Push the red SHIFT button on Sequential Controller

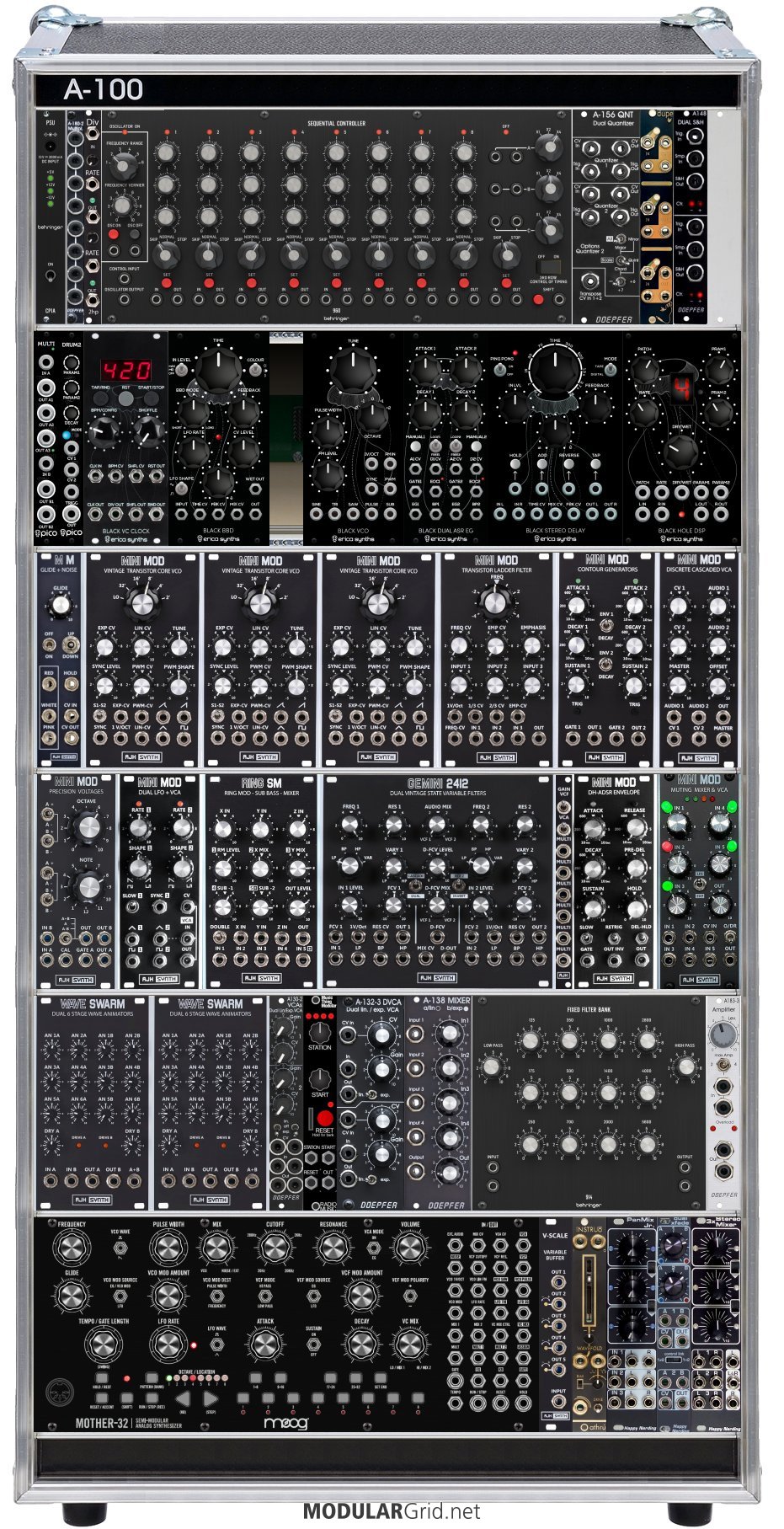538,300
